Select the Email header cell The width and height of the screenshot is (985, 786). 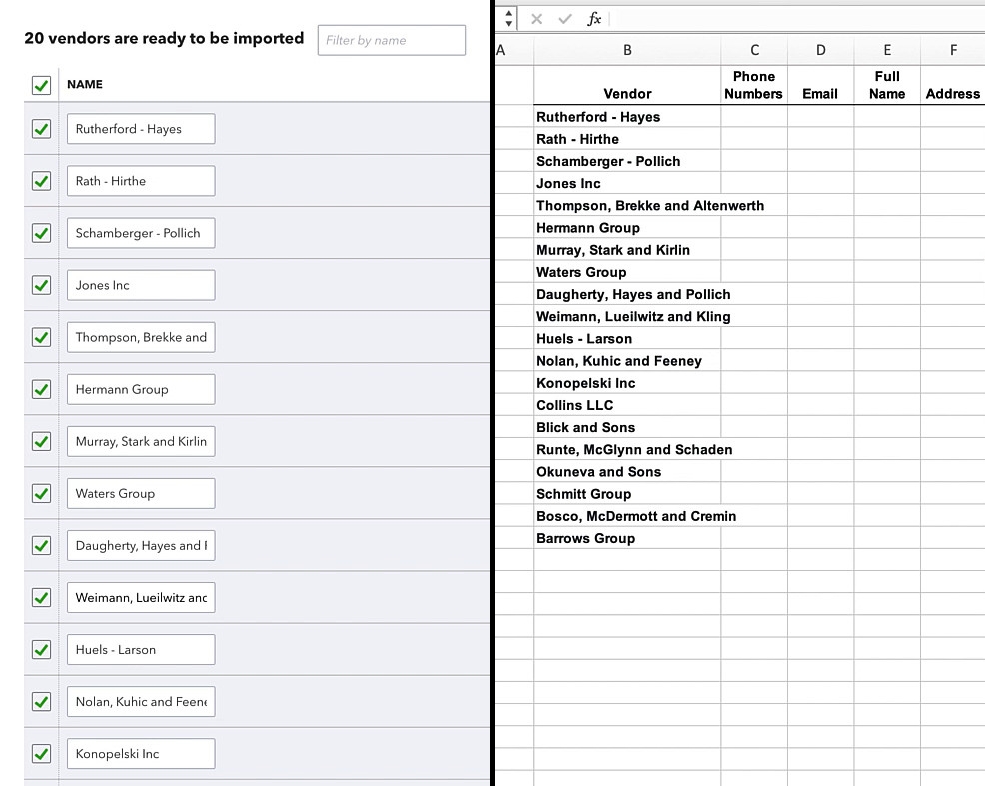[x=820, y=85]
